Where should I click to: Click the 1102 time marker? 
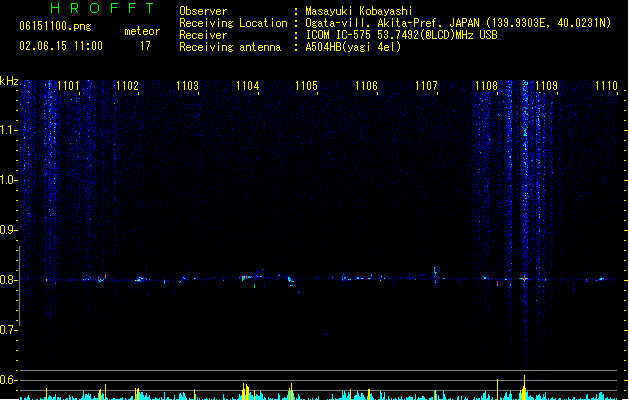tap(127, 86)
